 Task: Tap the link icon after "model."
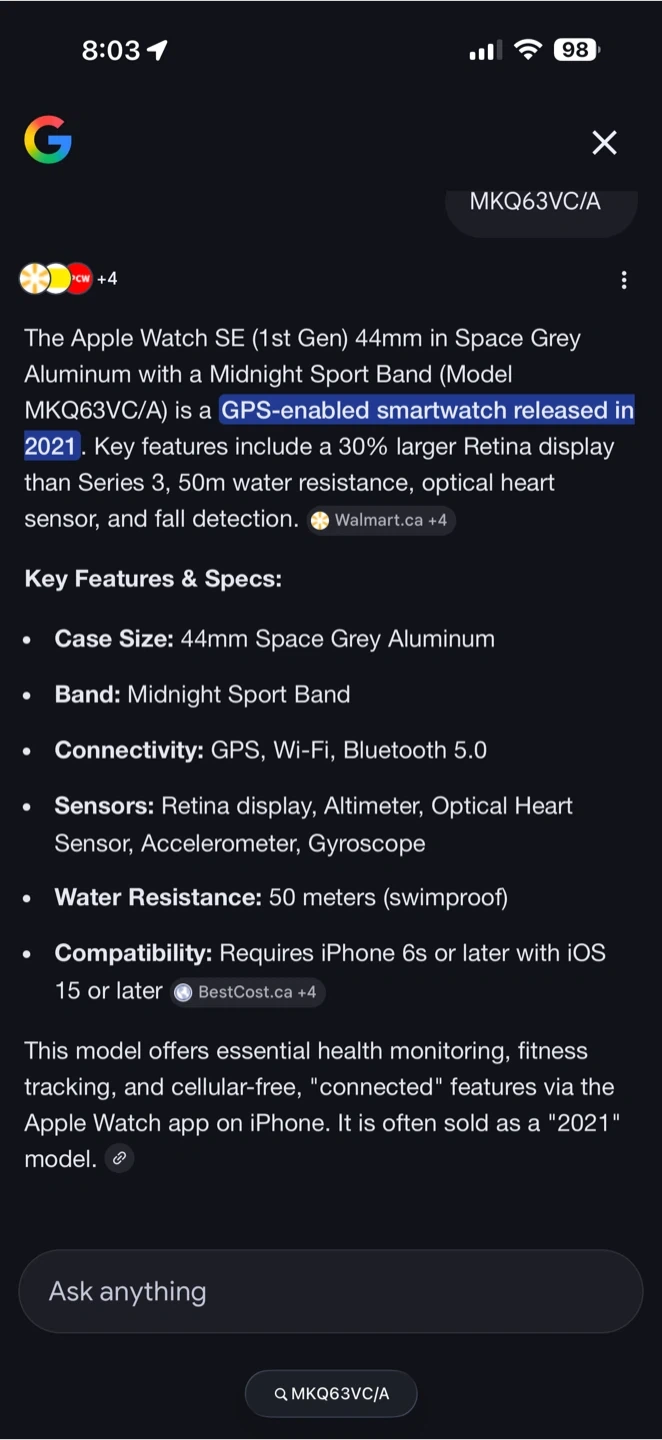tap(119, 1159)
